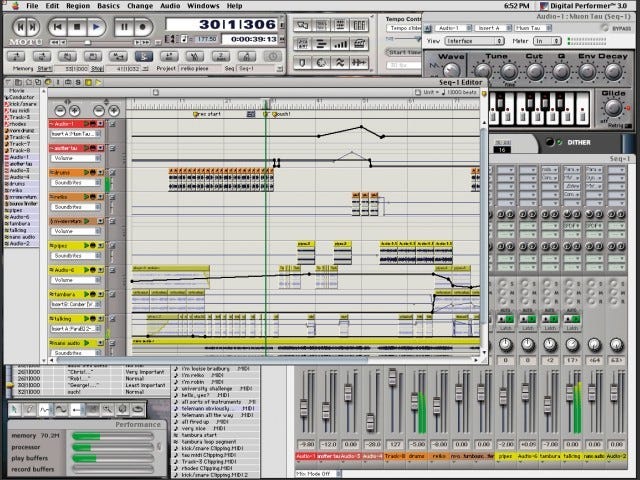Open the pipes track options menu arrow
Screen dimensions: 640x480
100,246
